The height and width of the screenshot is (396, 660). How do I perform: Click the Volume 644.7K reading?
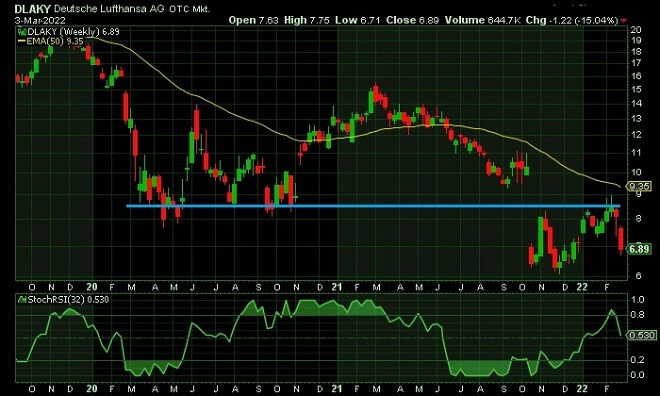coord(483,20)
